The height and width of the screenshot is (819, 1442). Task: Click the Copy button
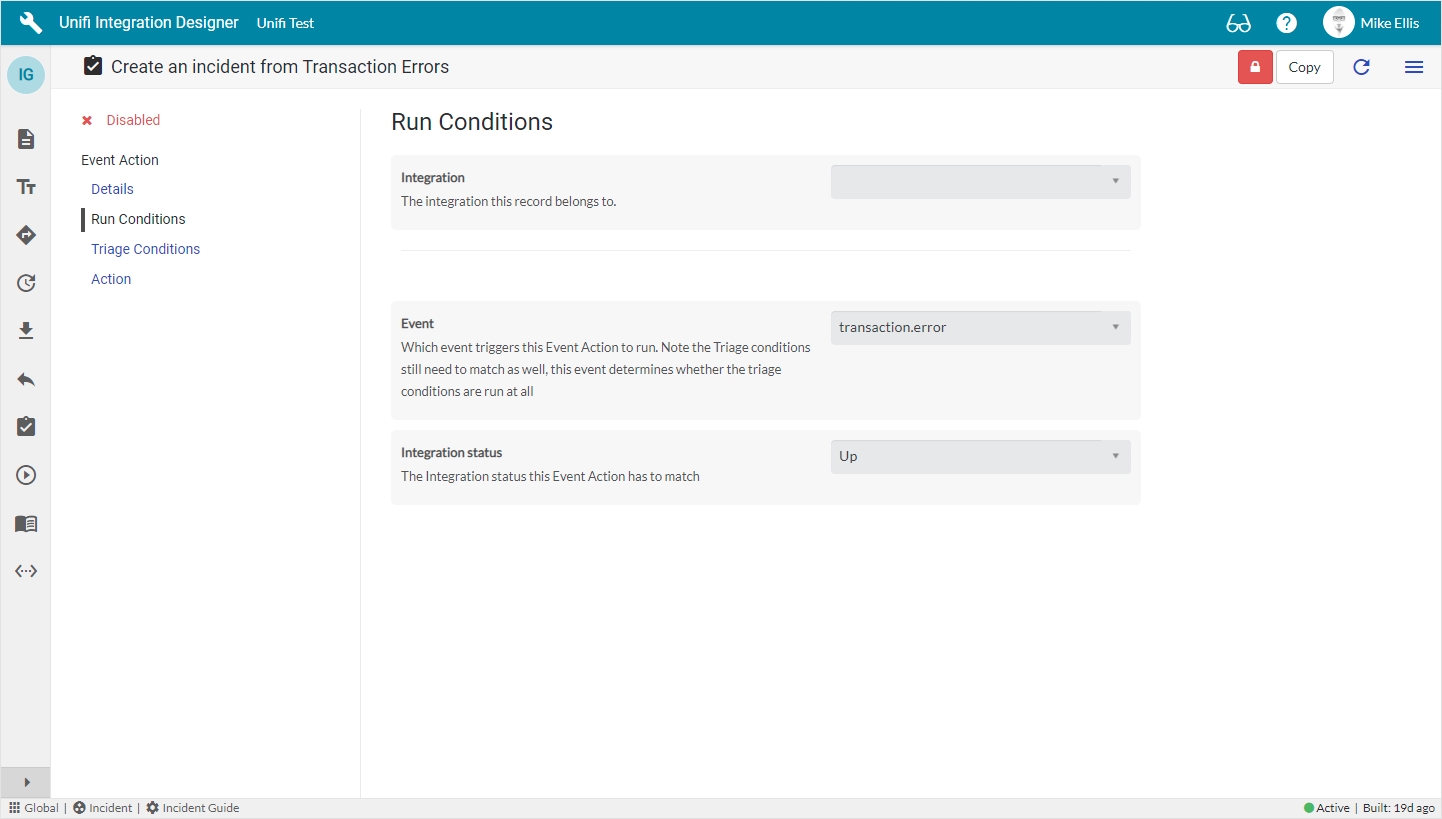click(x=1304, y=67)
